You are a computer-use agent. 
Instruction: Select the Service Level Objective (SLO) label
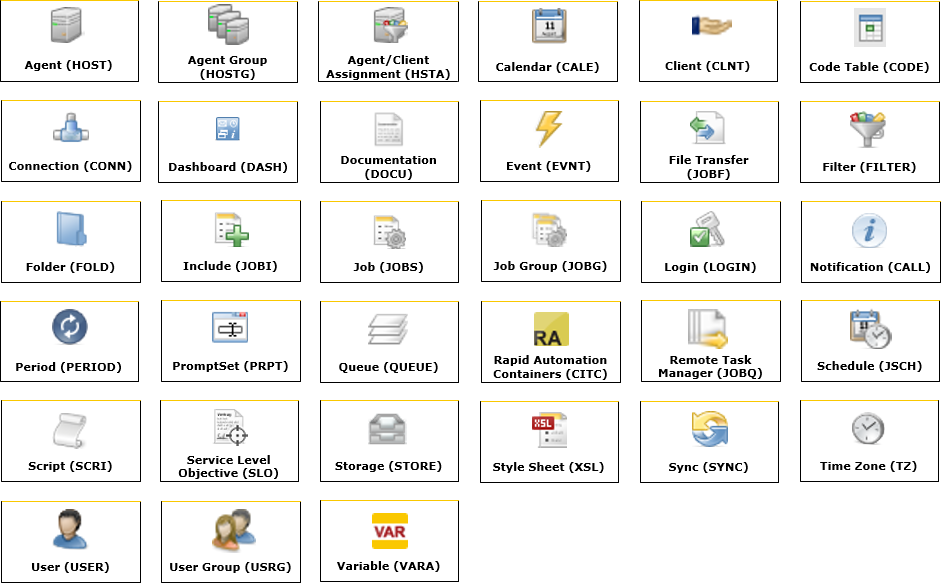229,467
